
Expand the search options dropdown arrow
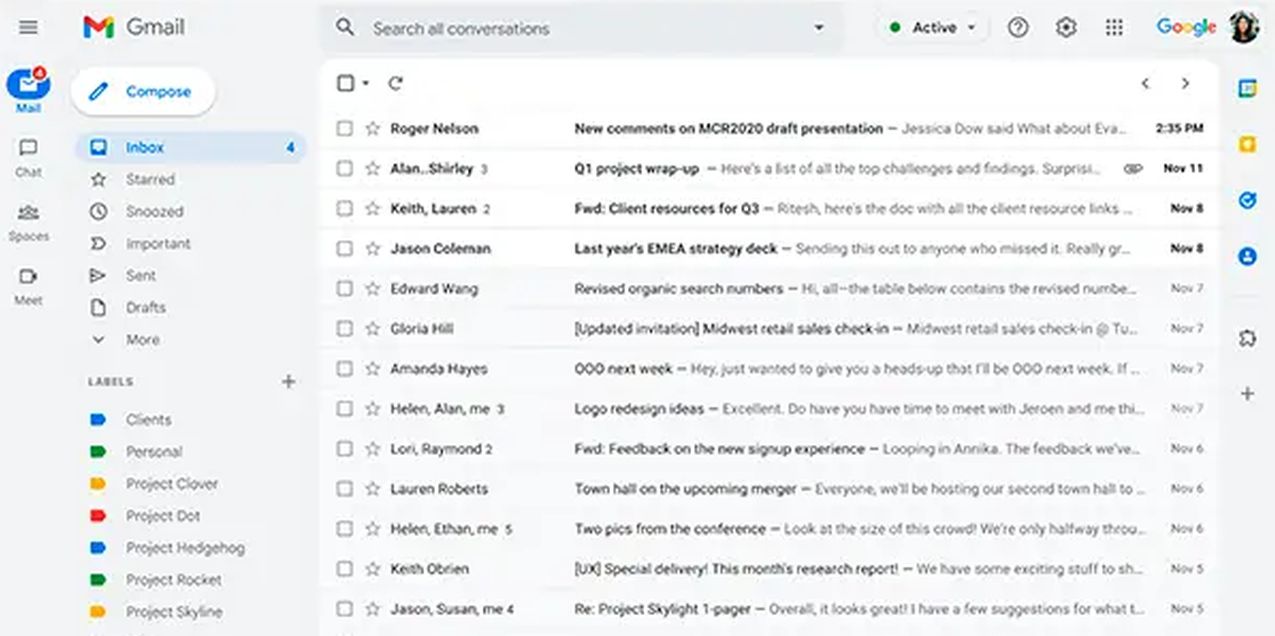(x=819, y=28)
